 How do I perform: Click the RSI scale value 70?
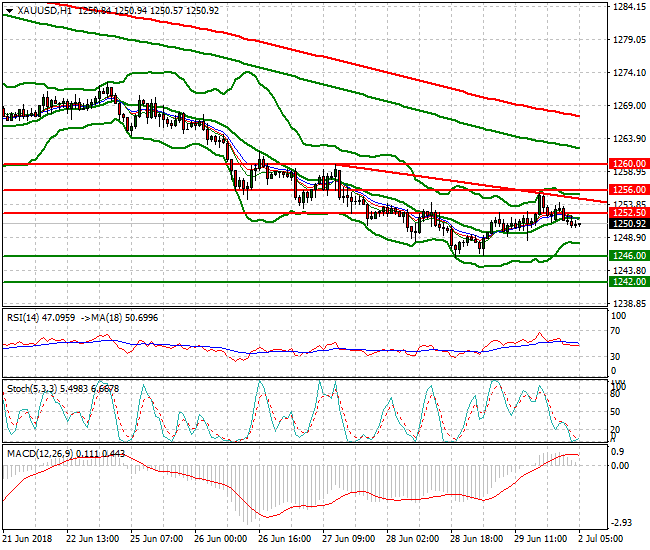616,331
